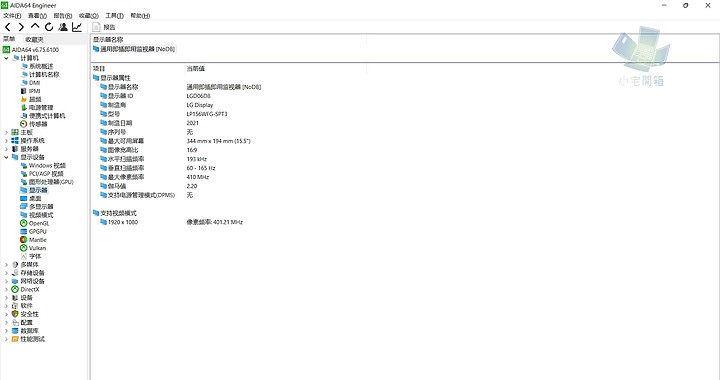
Task: Expand the 存储设备 storage node
Action: [6, 273]
